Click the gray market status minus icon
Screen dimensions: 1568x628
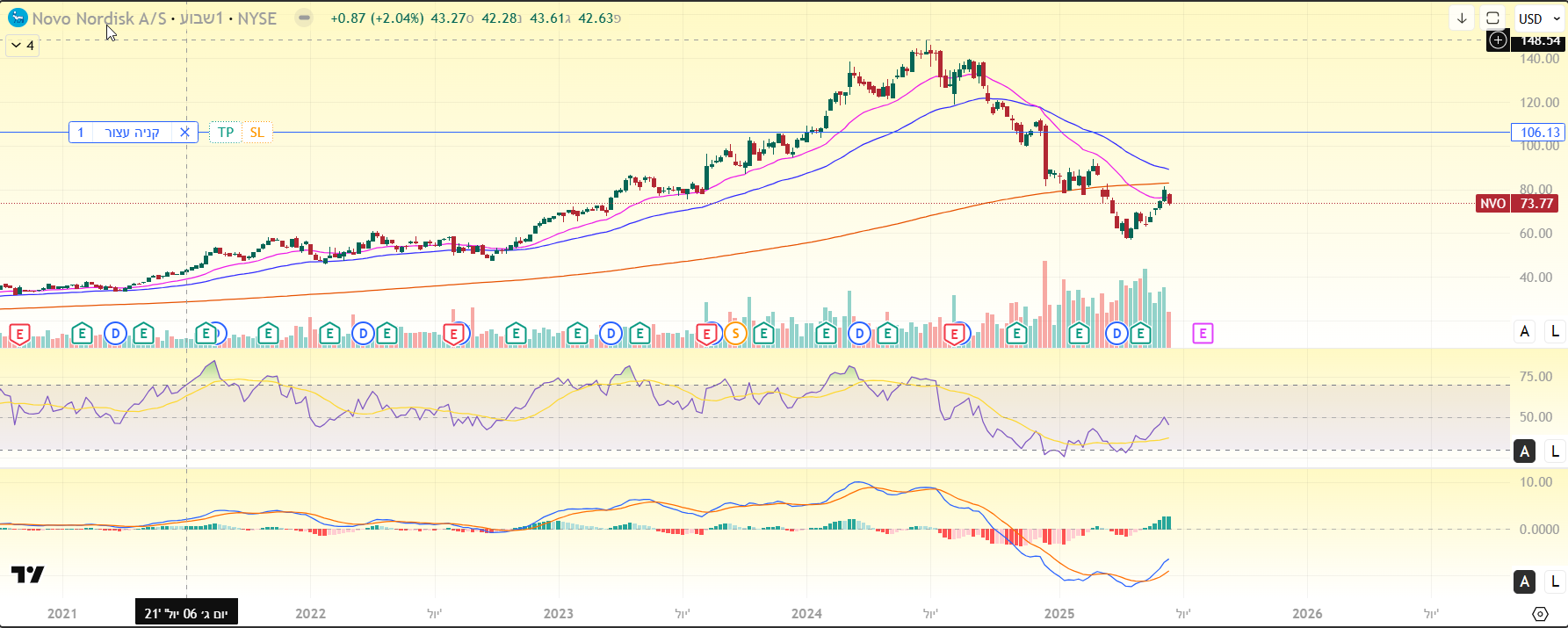point(303,18)
